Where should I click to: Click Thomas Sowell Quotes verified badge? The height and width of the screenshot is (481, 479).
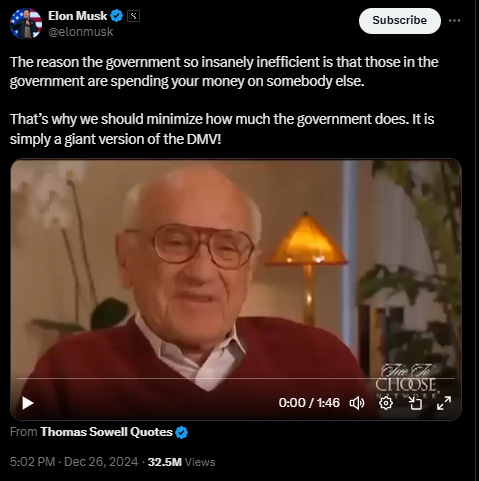182,432
